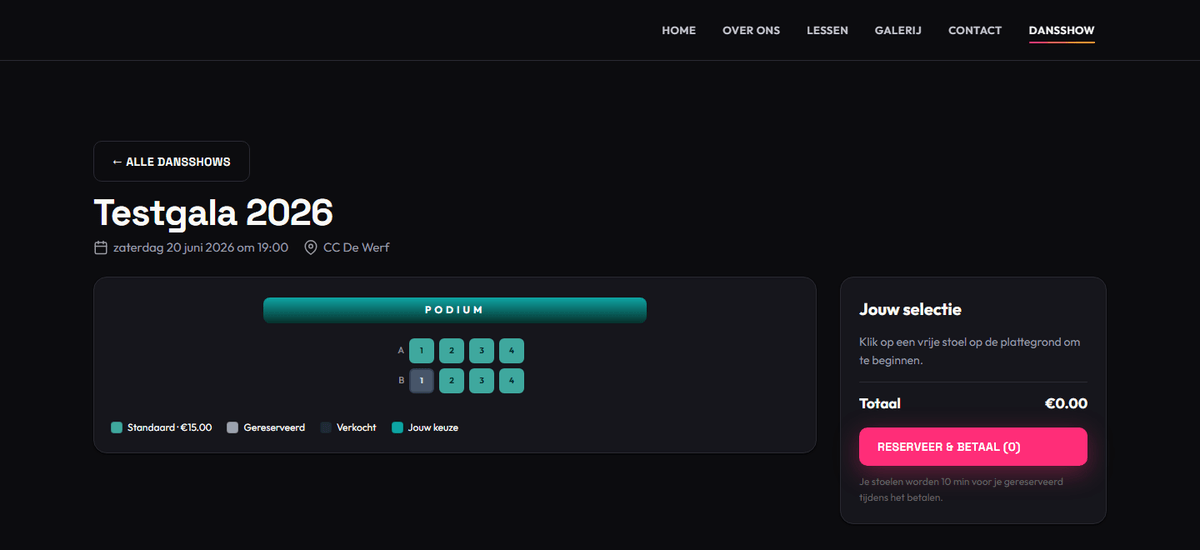The width and height of the screenshot is (1200, 550).
Task: Click the Gereserveerd legend swatch
Action: (x=233, y=427)
